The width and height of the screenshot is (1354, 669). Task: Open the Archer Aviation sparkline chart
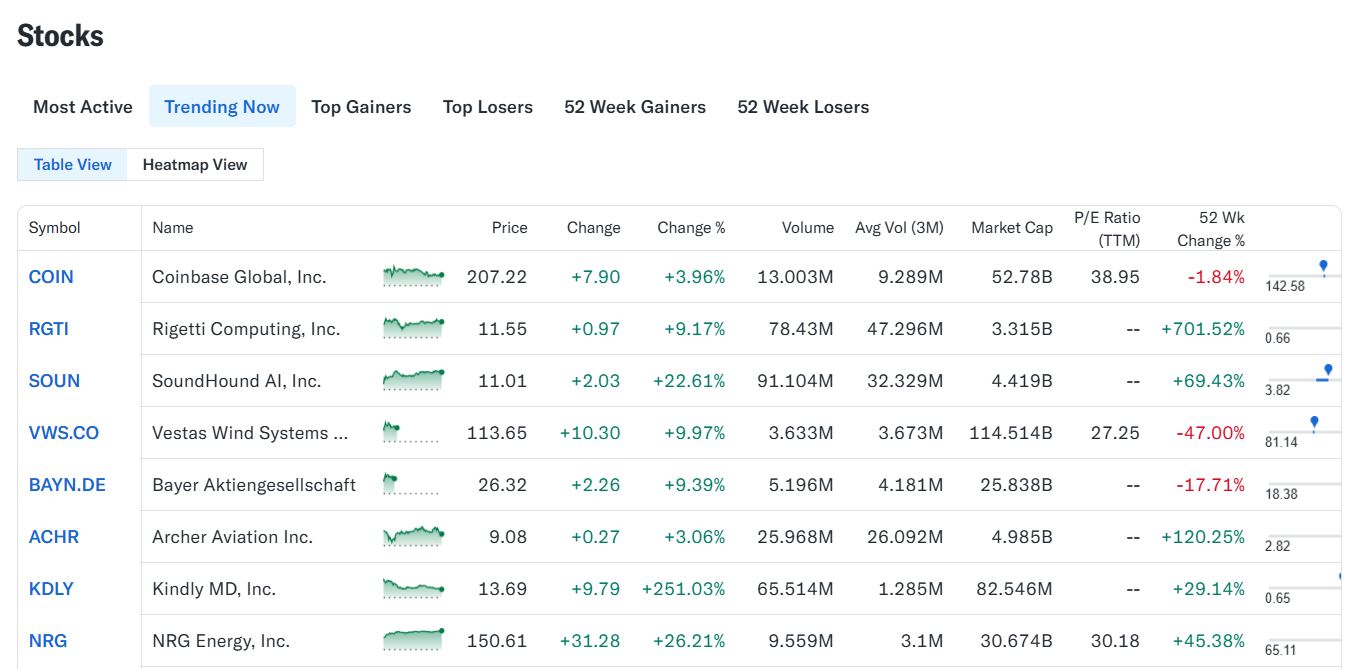tap(413, 536)
